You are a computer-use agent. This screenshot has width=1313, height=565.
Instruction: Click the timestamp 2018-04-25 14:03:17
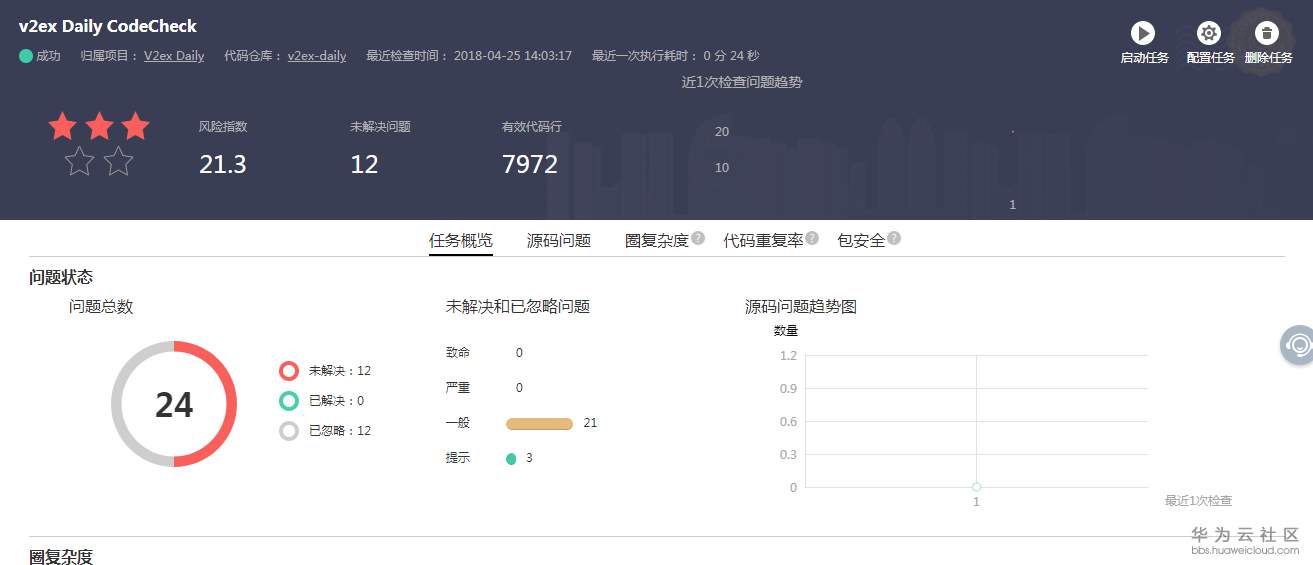click(x=513, y=56)
